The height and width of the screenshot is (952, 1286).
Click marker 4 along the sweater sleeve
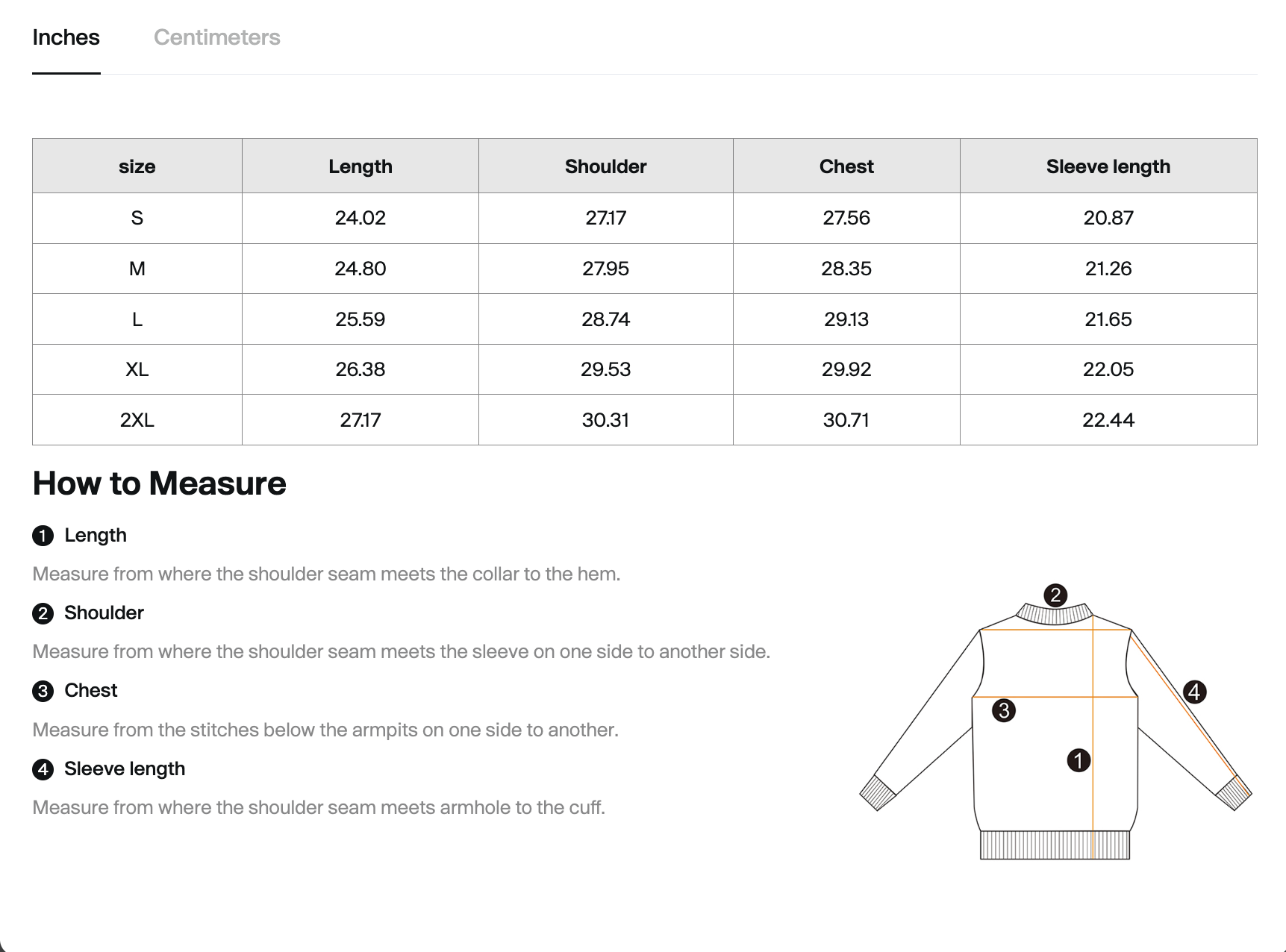pyautogui.click(x=1195, y=692)
